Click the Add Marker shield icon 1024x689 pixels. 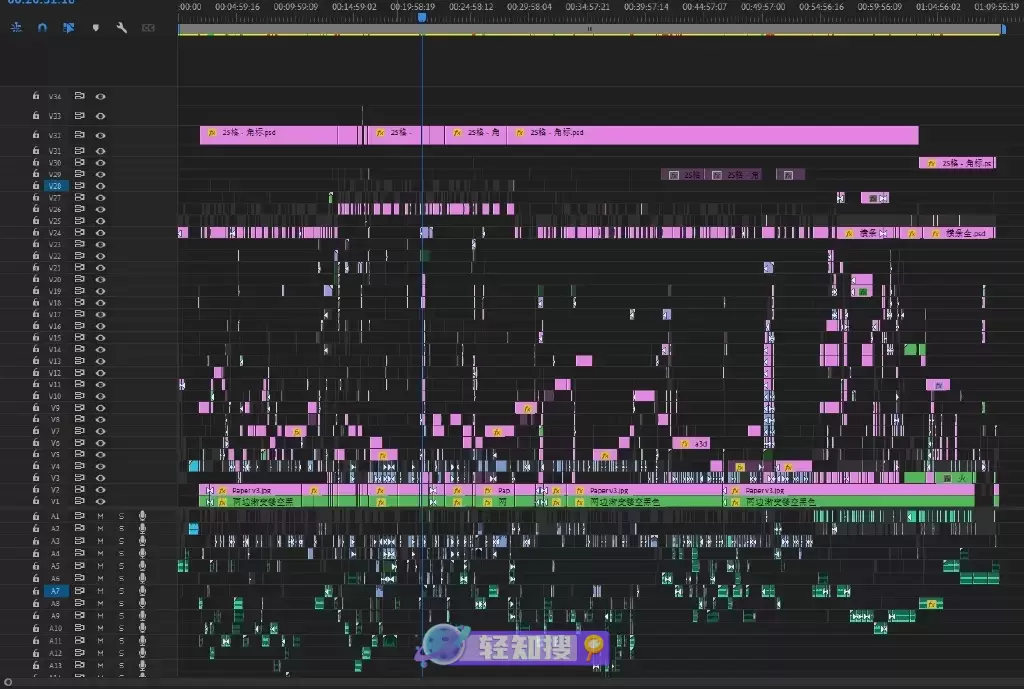(96, 28)
